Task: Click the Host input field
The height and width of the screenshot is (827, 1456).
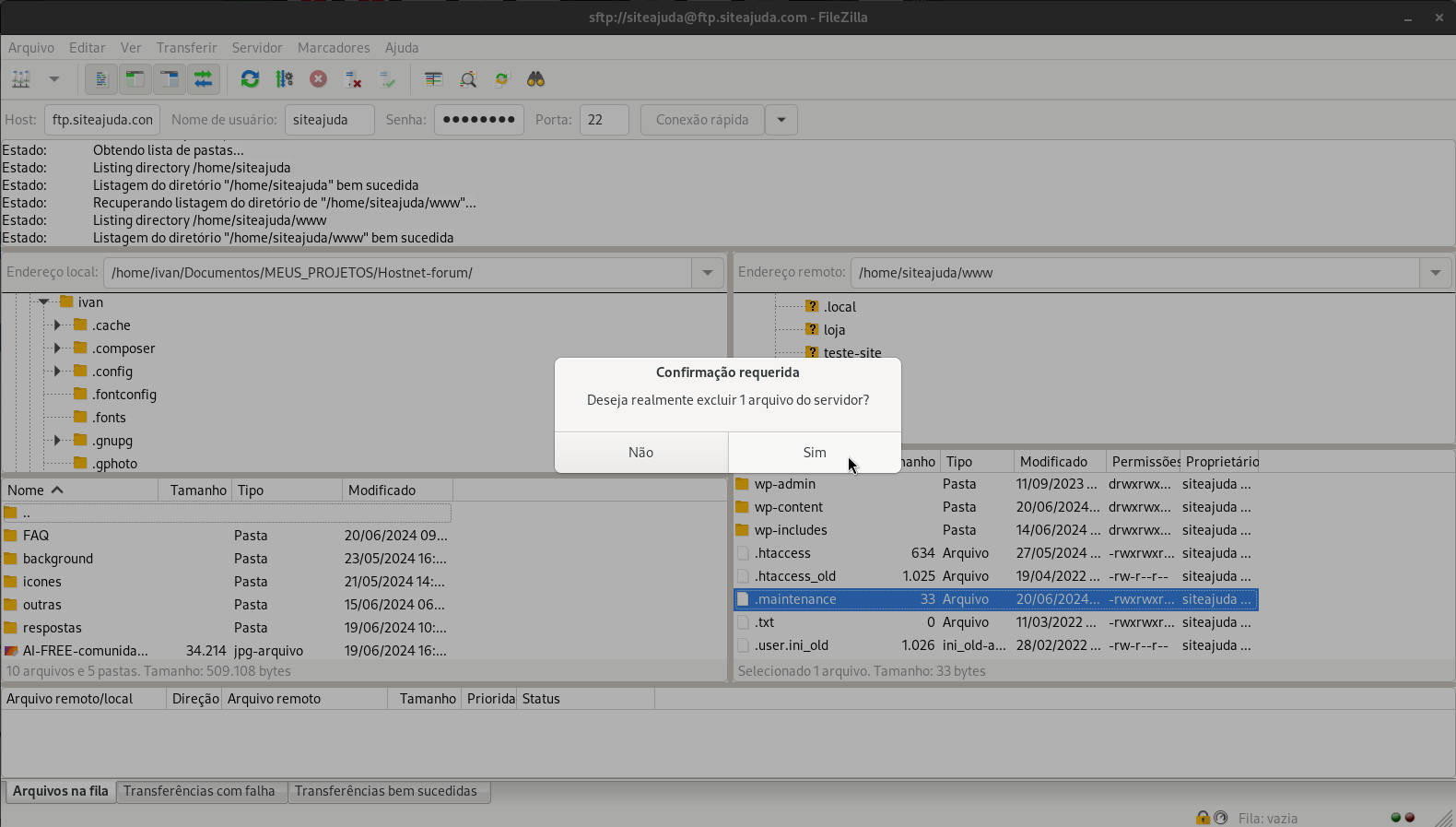Action: [102, 120]
